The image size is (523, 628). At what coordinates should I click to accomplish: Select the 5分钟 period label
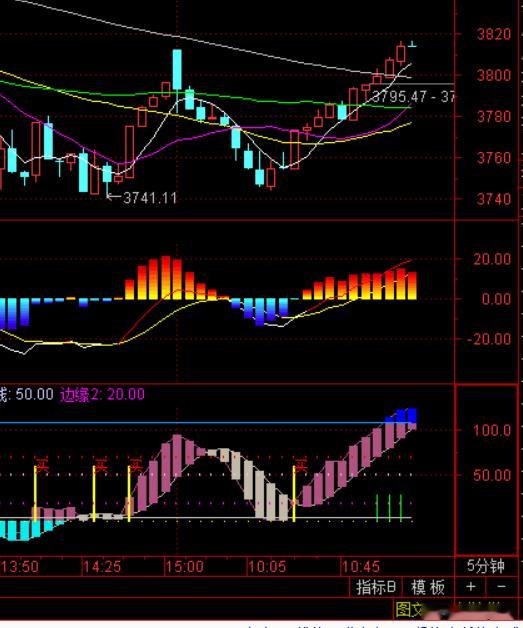pos(486,566)
